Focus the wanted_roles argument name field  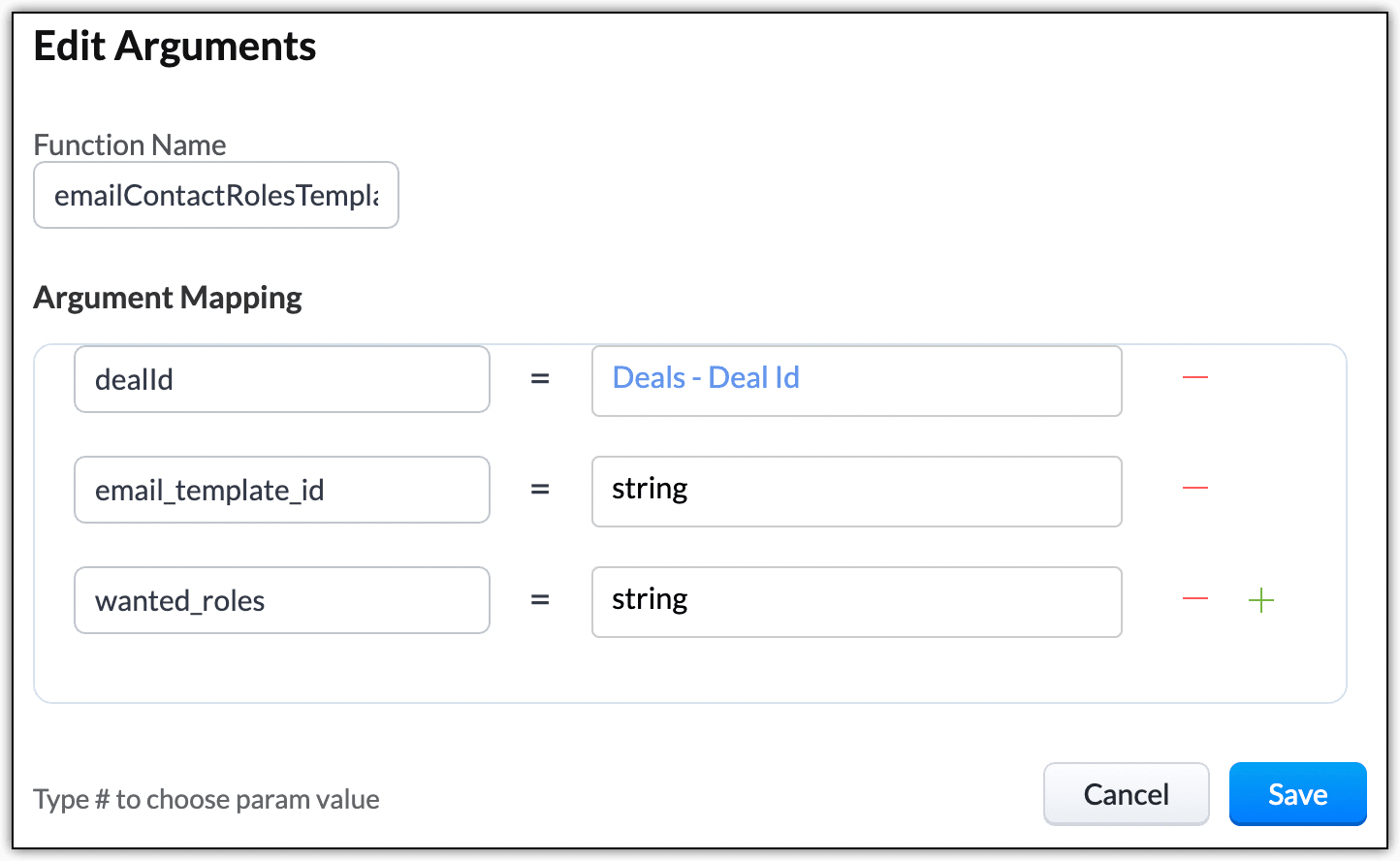281,600
